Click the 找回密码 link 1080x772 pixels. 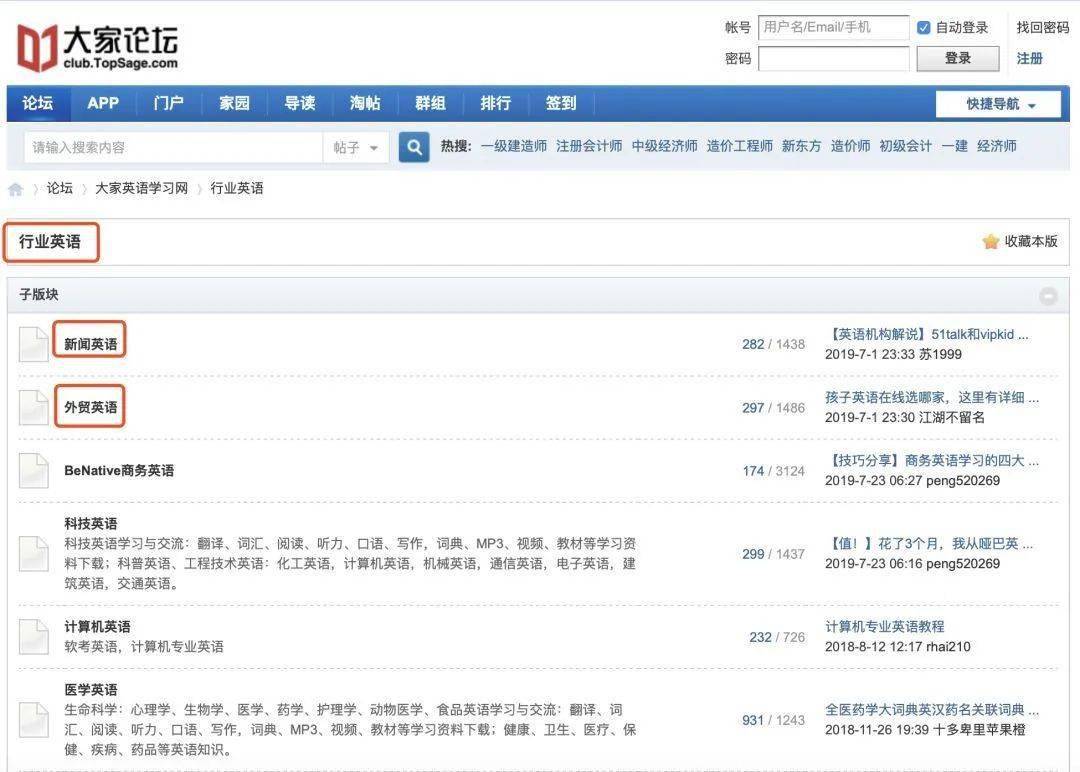[x=1042, y=28]
